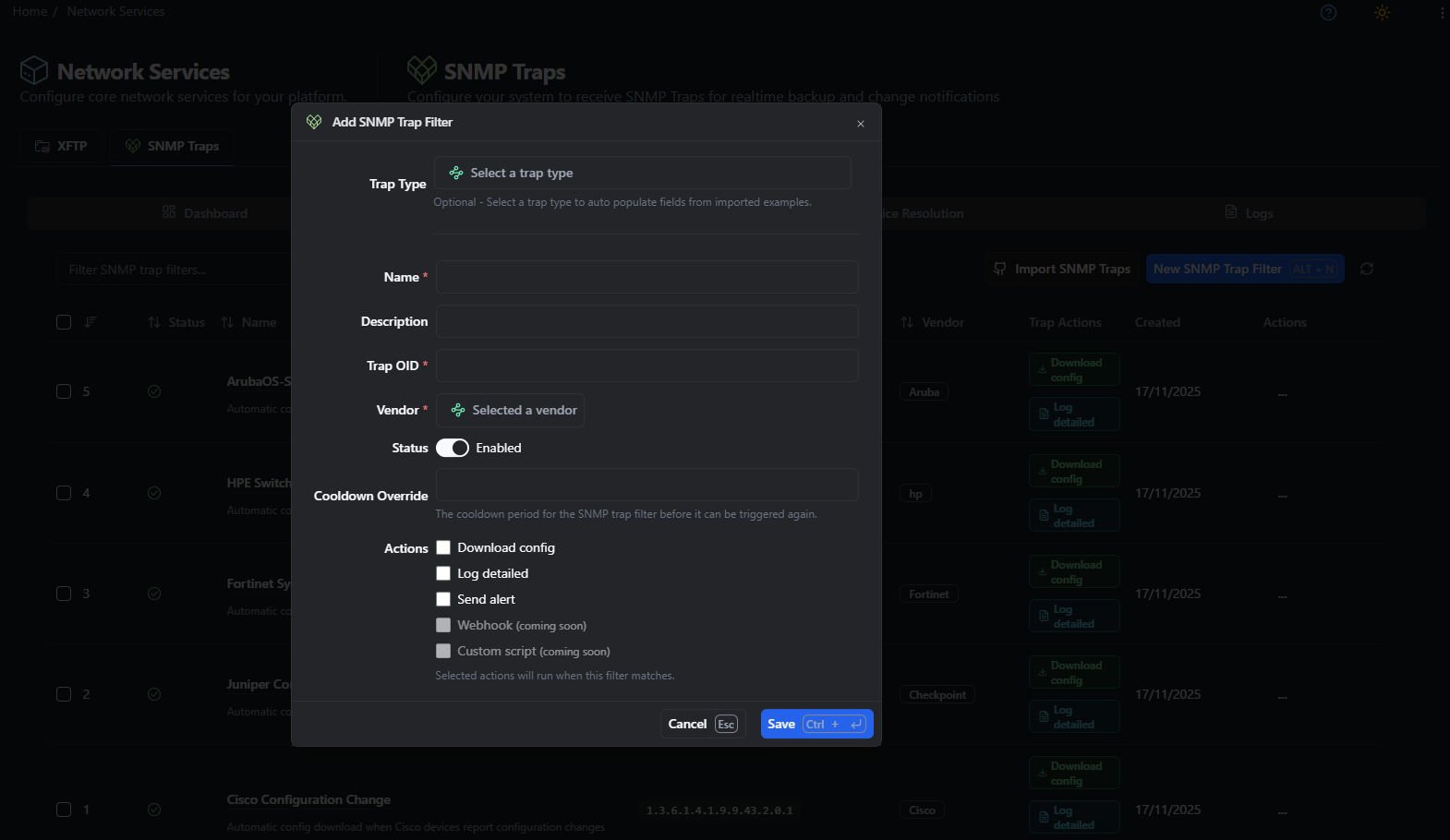Open the actions menu for the Checkpoint row
The image size is (1450, 840).
point(1283,696)
